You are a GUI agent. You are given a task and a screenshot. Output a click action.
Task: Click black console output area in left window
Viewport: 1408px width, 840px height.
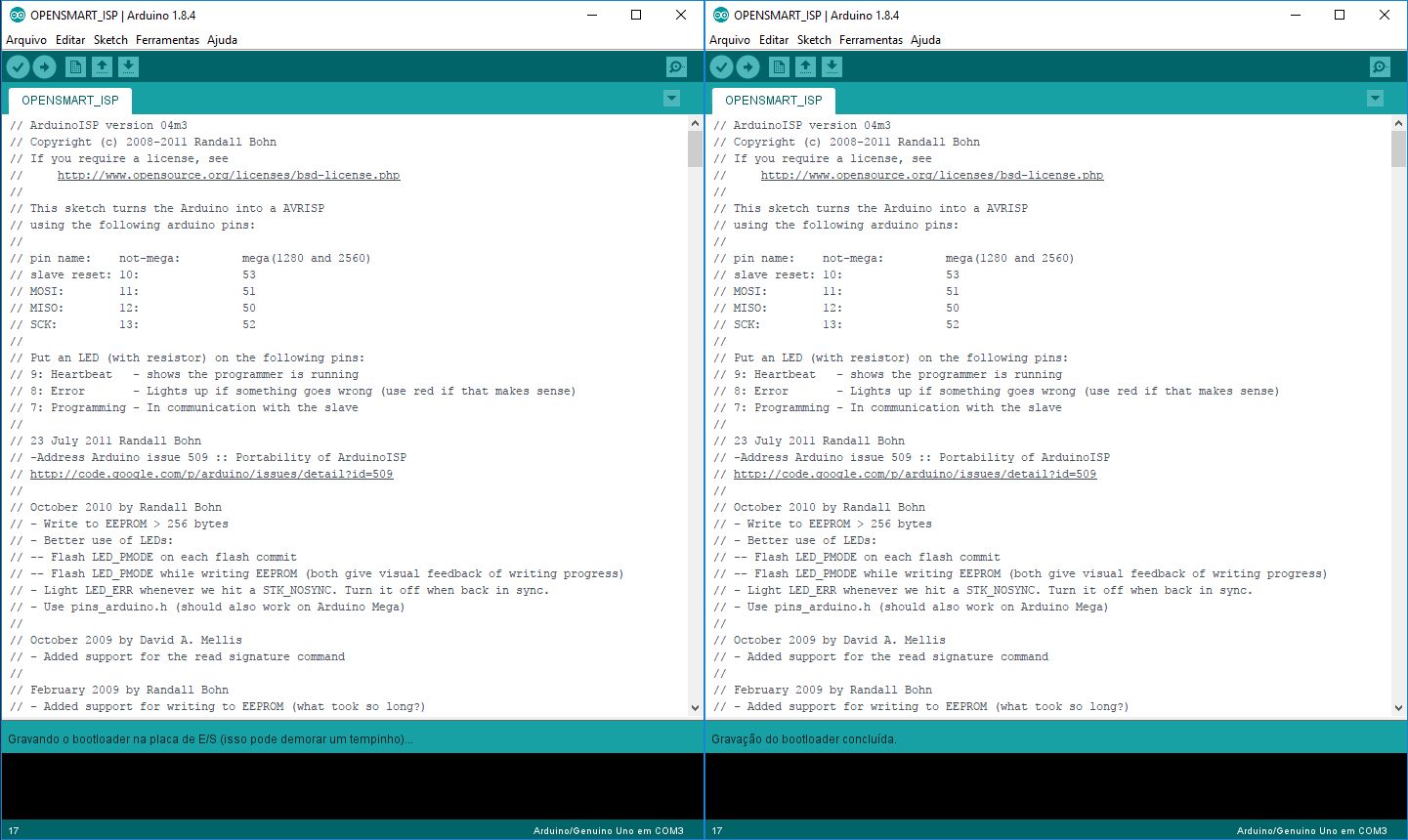pos(352,786)
